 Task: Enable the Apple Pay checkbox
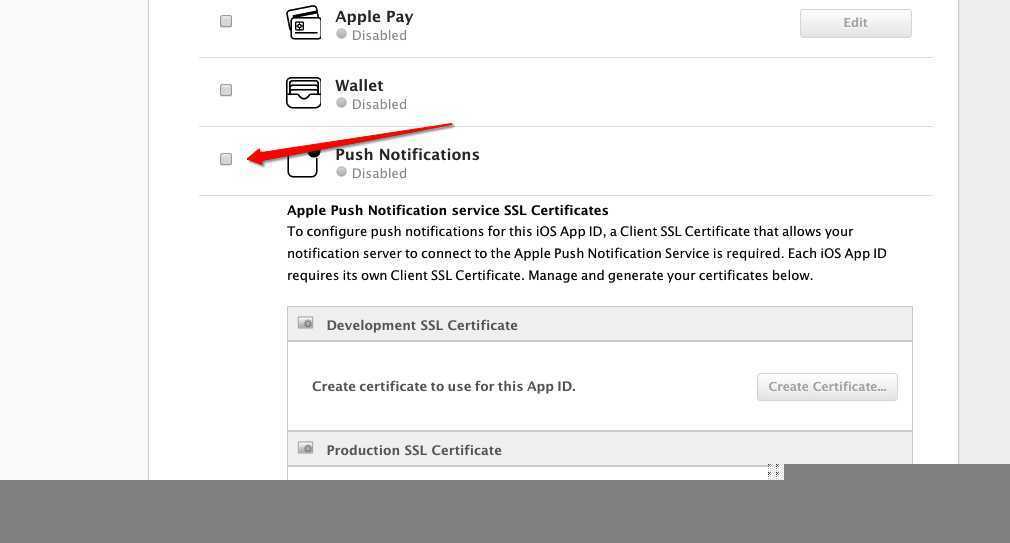pyautogui.click(x=226, y=21)
